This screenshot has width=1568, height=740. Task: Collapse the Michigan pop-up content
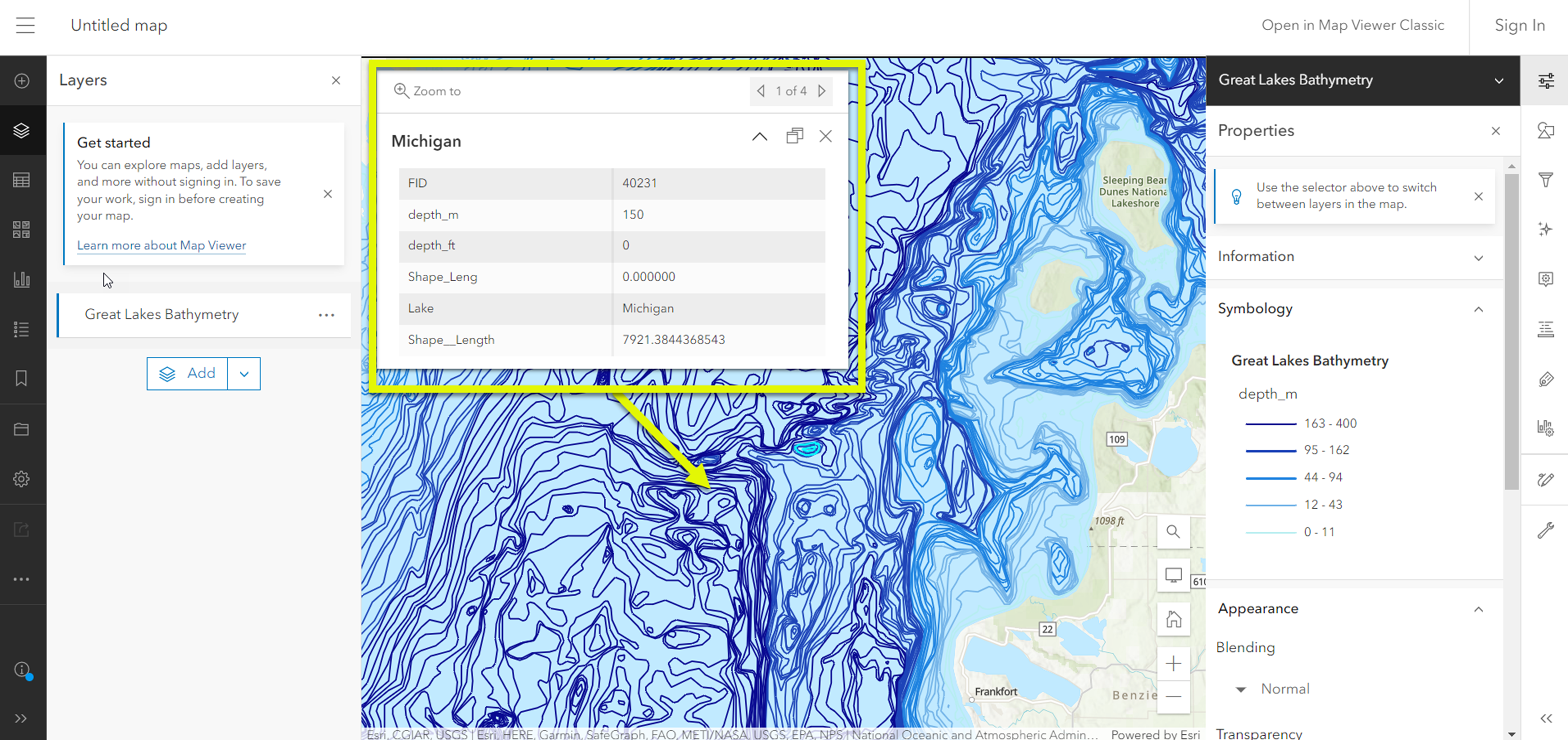click(x=759, y=137)
